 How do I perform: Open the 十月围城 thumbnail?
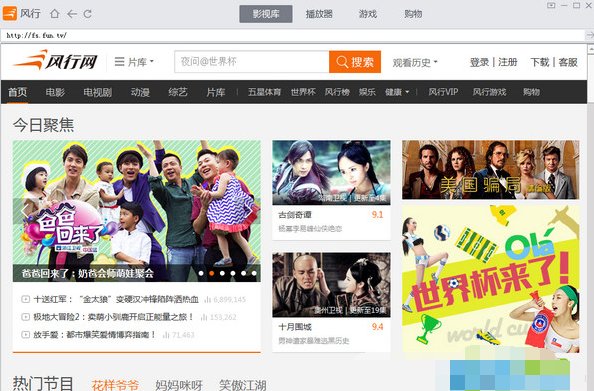[331, 285]
